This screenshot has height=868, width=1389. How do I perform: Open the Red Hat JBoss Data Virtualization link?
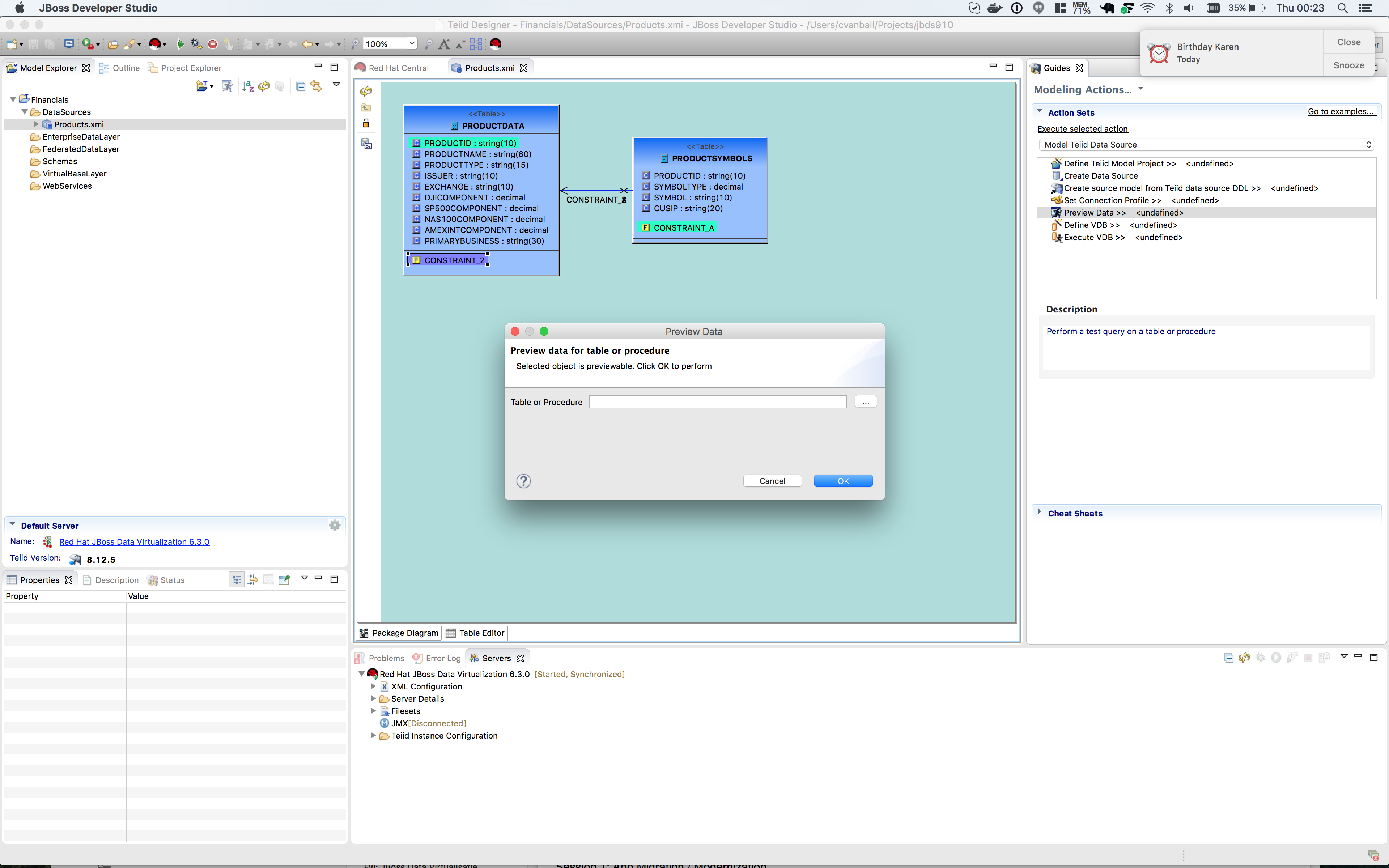[x=134, y=542]
